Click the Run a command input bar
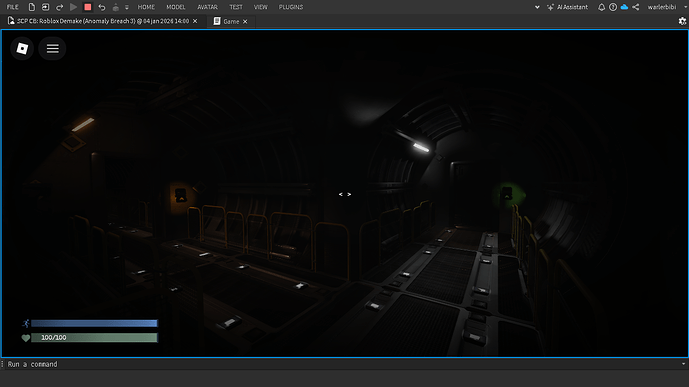 (343, 364)
